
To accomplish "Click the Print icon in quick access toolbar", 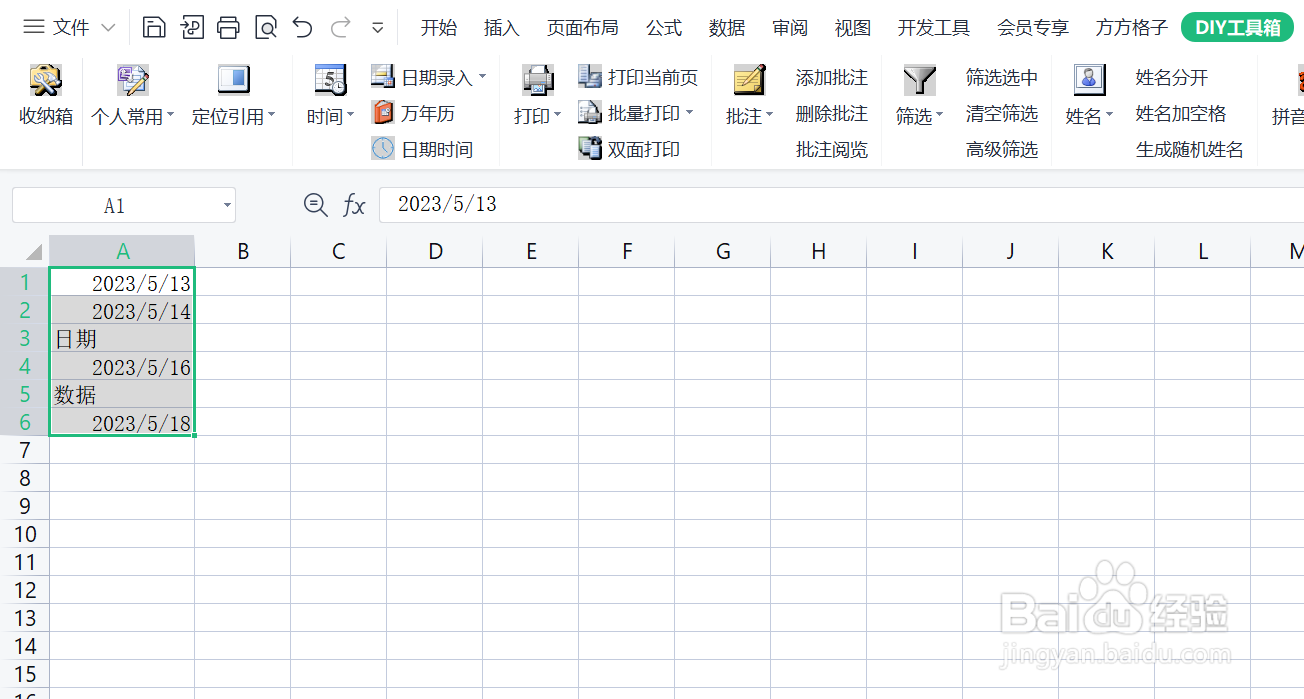I will (228, 27).
